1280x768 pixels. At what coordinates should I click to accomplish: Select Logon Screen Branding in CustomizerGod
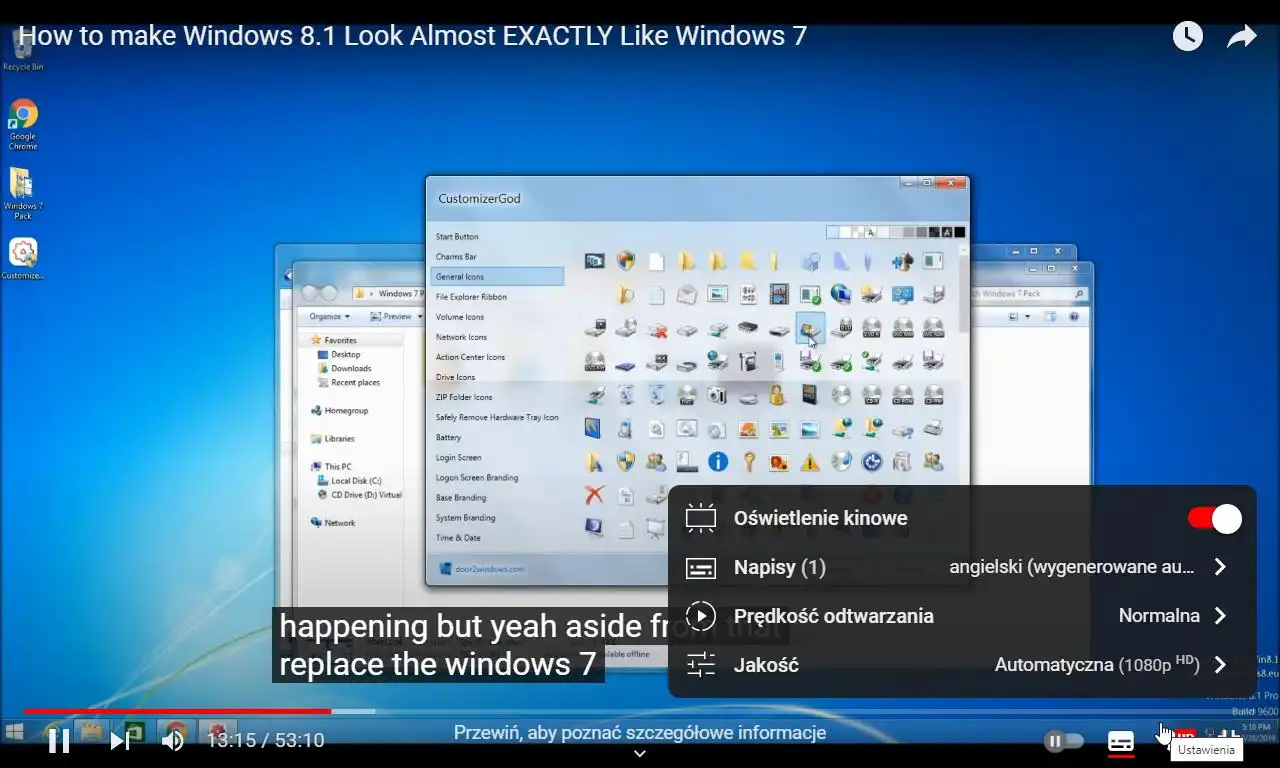pos(477,477)
